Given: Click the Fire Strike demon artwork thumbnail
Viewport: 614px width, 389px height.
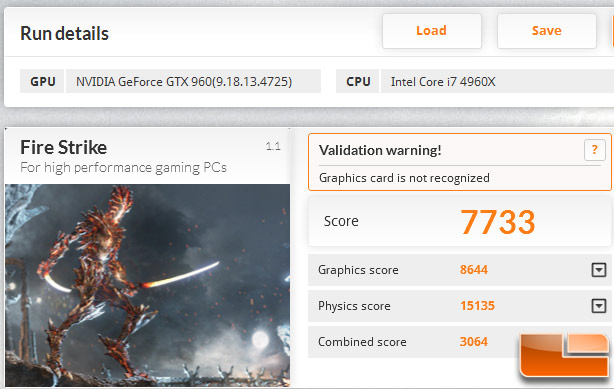Looking at the screenshot, I should [148, 285].
